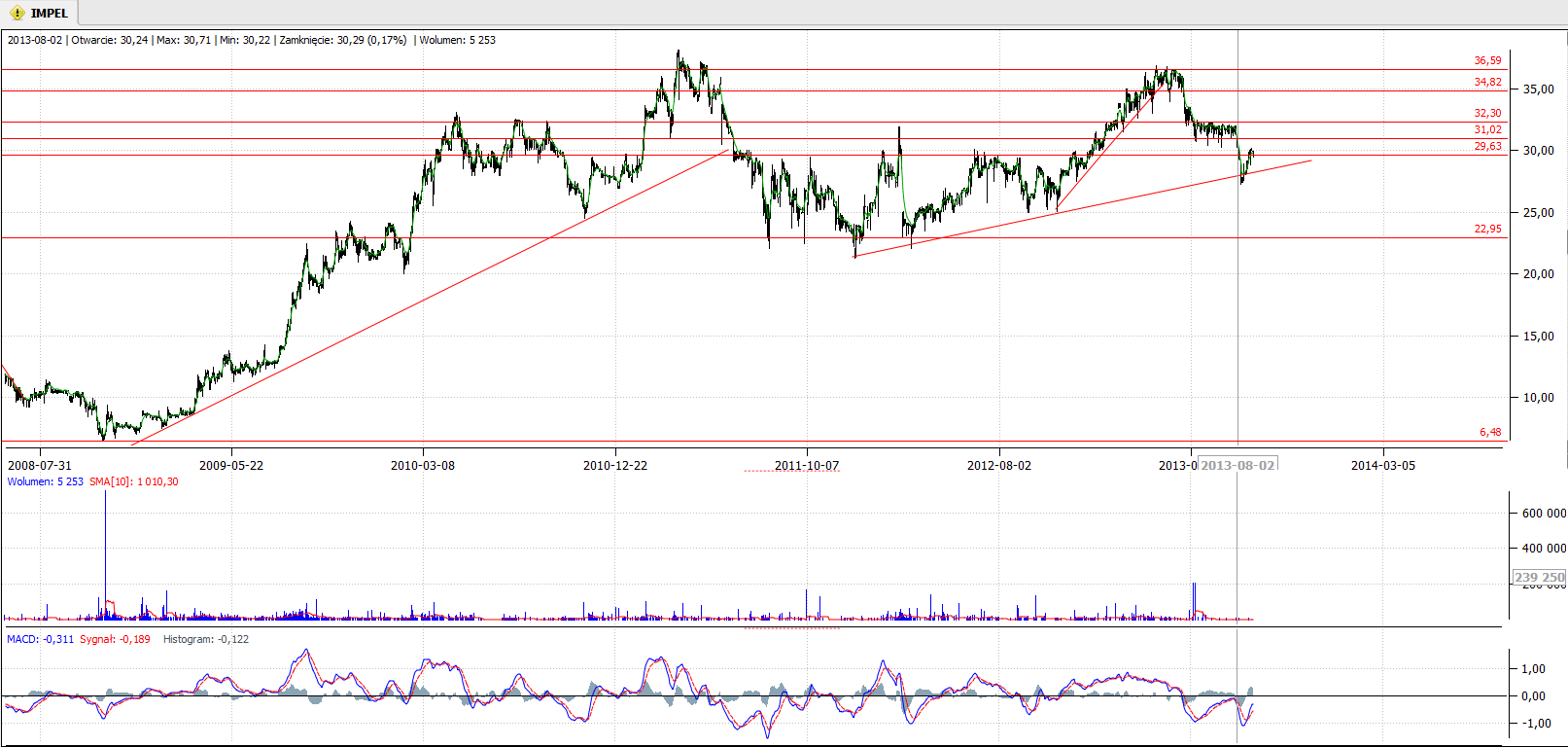This screenshot has width=1568, height=747.
Task: Click the 25,00 price axis tick
Action: click(x=1538, y=212)
